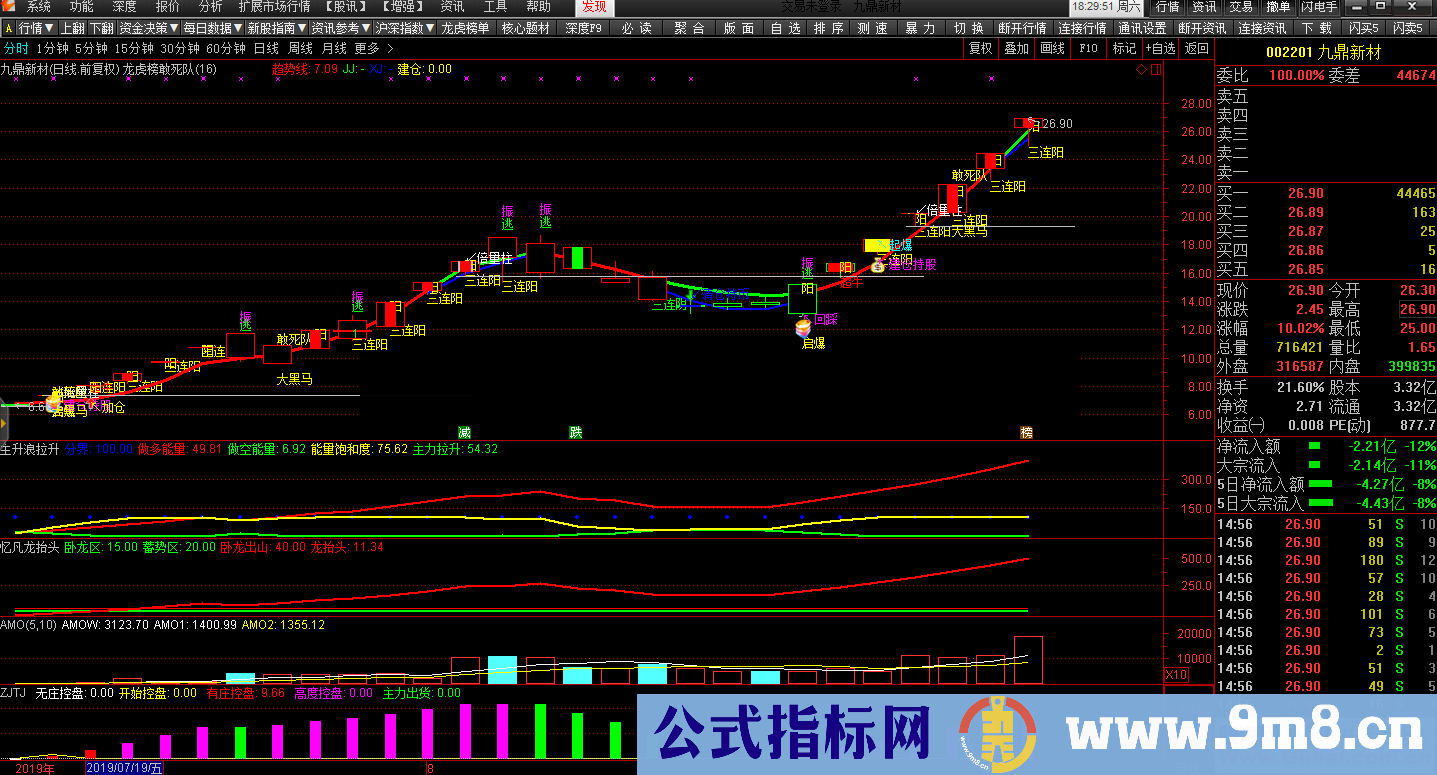Click the 核心题材 toolbar button
The image size is (1437, 775).
click(525, 28)
